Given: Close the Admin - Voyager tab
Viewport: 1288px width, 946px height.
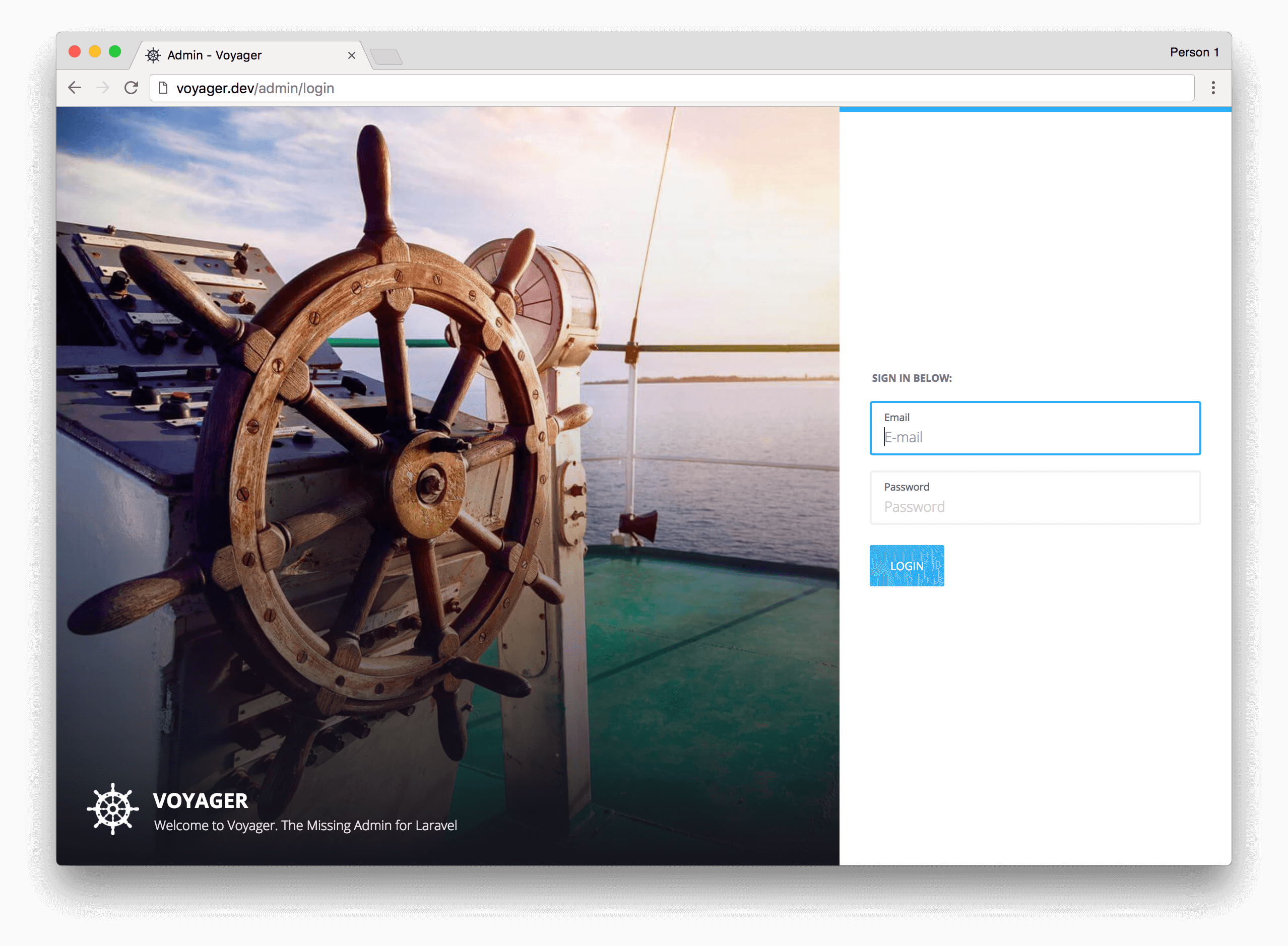Looking at the screenshot, I should point(352,55).
